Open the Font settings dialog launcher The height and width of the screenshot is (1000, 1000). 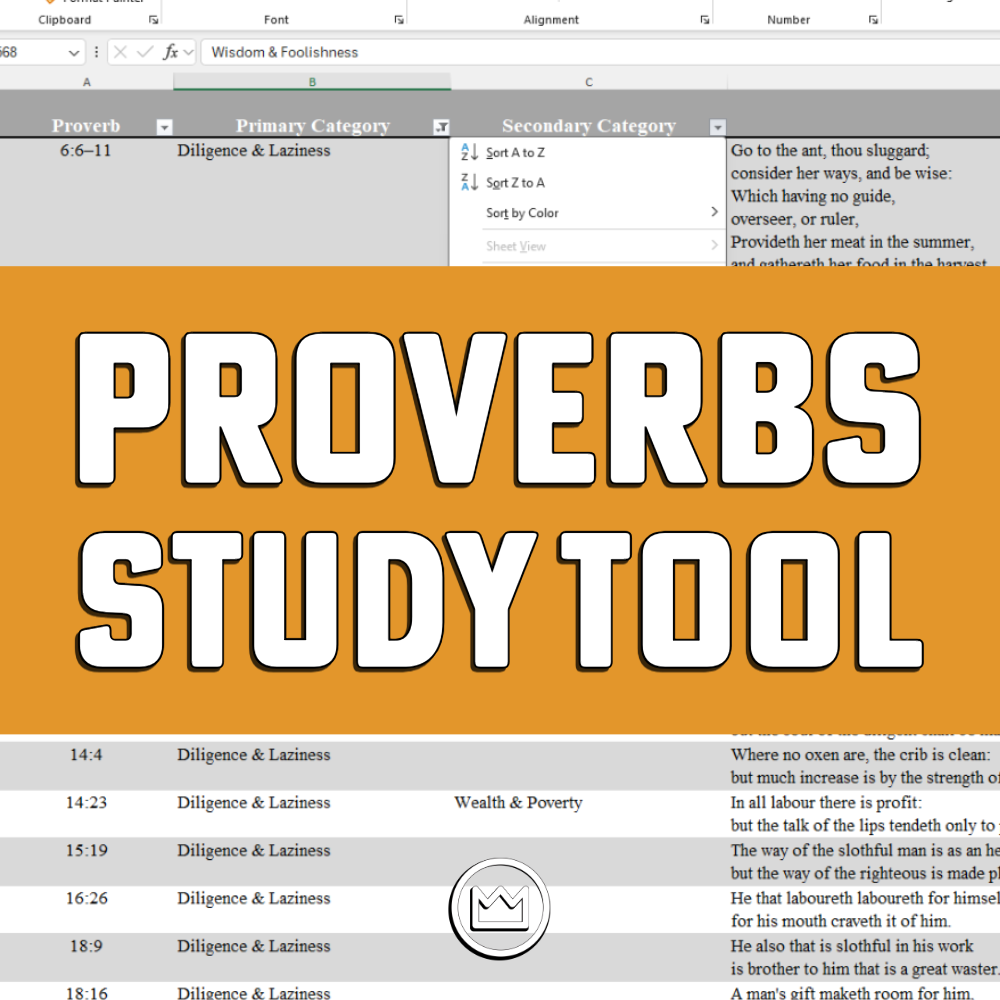coord(399,20)
